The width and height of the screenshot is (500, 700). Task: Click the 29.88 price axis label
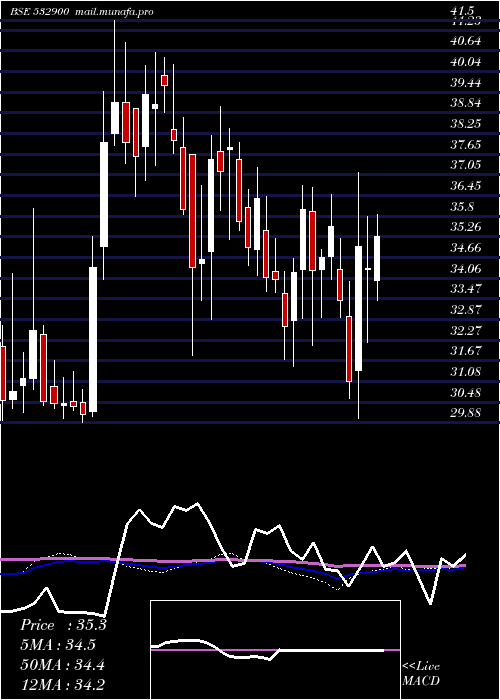click(466, 413)
